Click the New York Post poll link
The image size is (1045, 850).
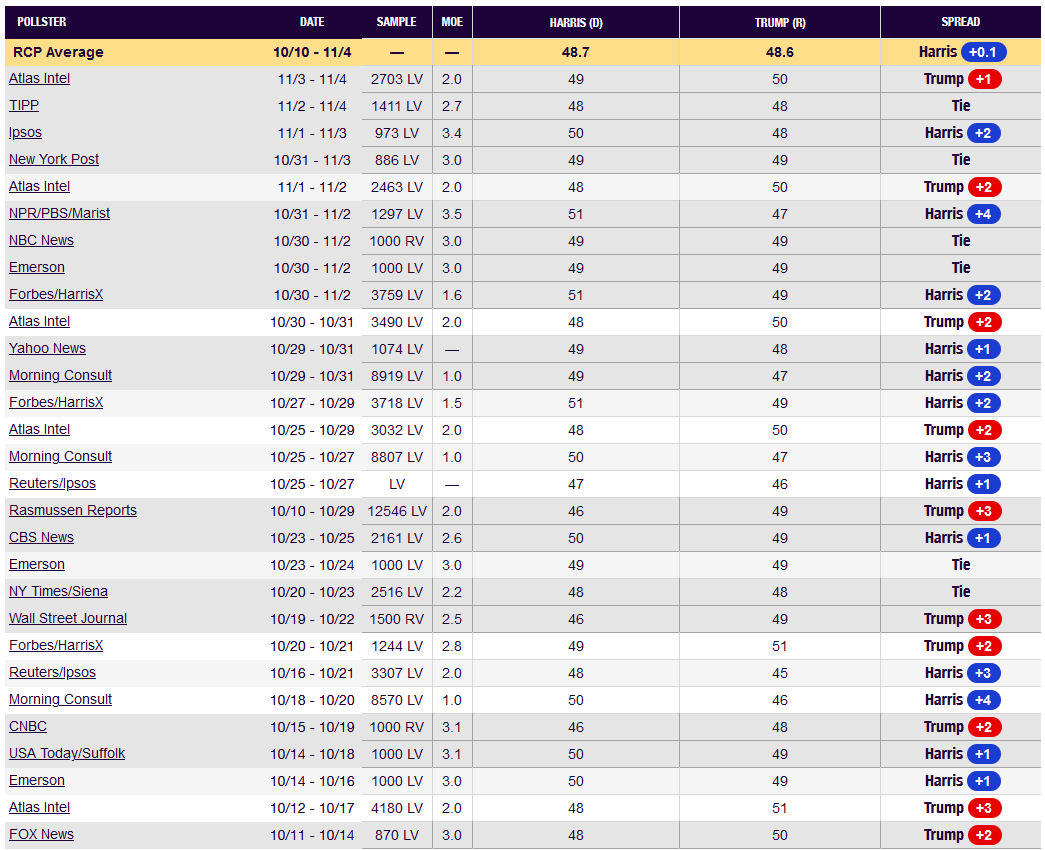pos(54,160)
